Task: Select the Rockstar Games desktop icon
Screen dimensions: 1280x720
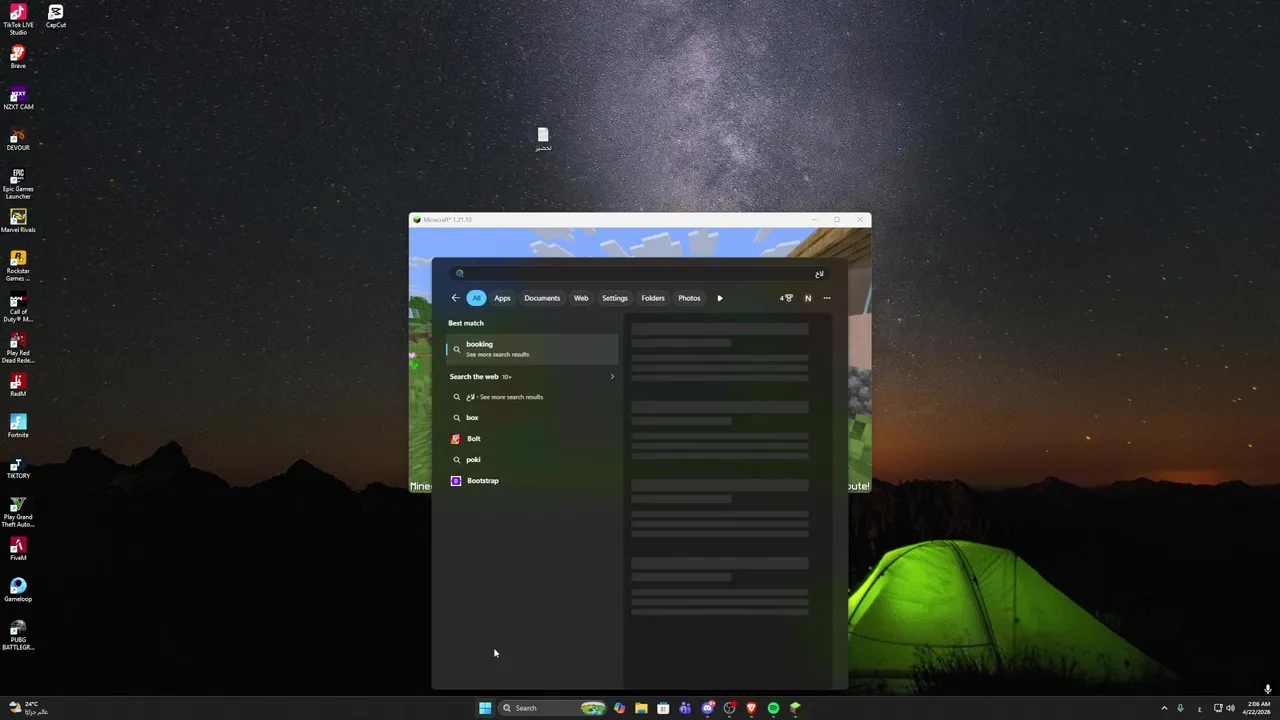Action: coord(18,266)
